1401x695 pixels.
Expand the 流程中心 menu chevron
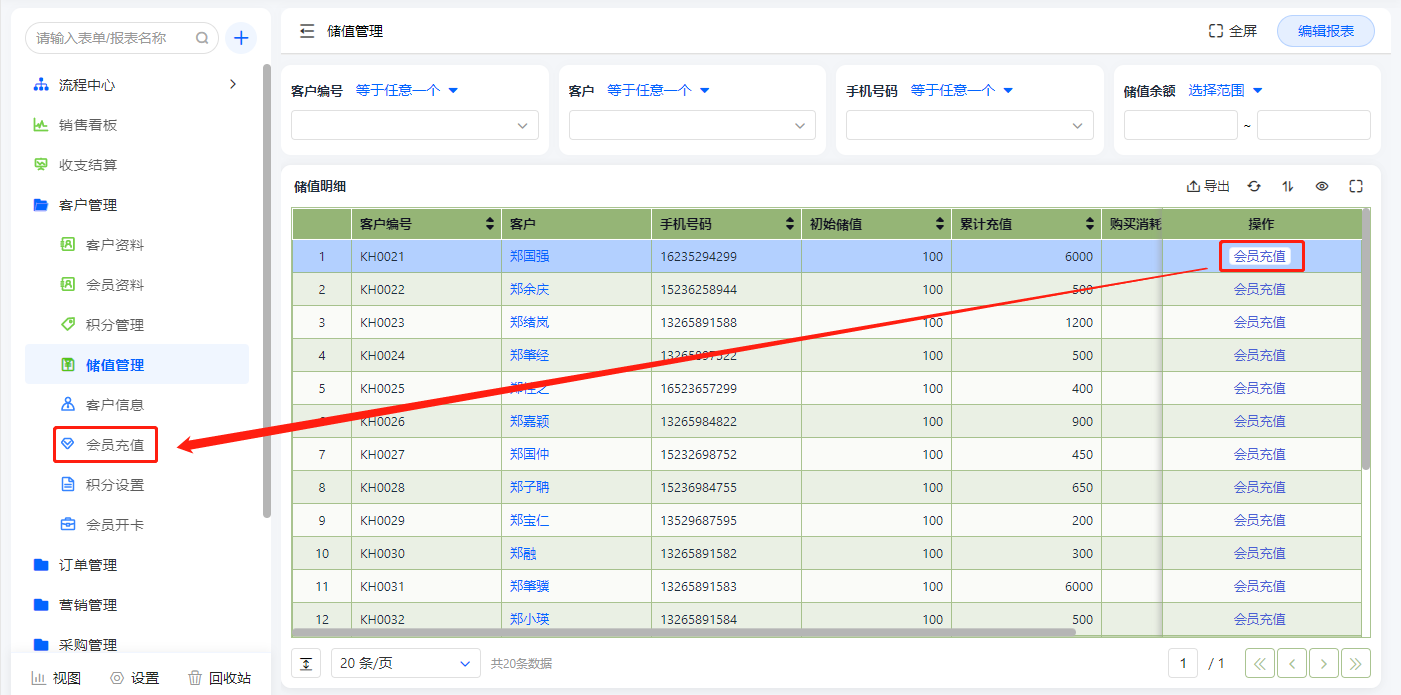(x=233, y=84)
